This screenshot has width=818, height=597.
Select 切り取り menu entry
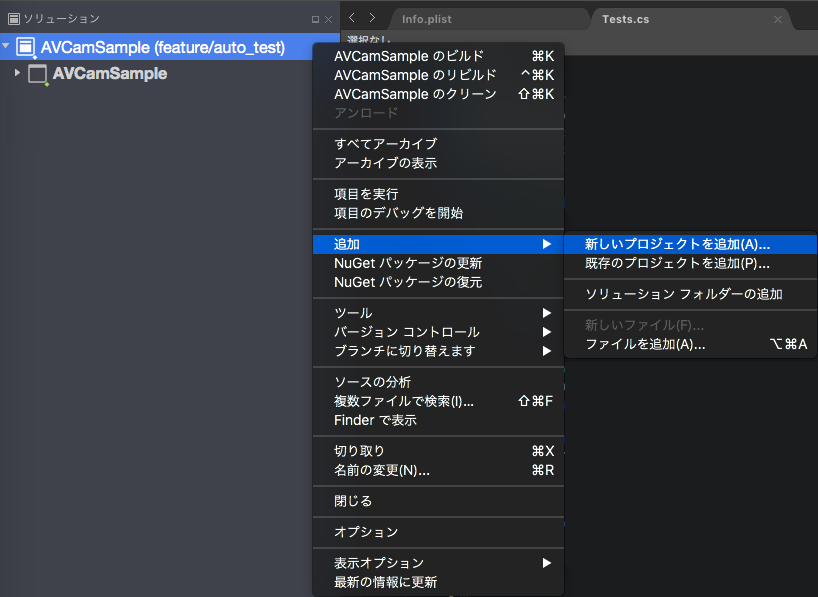[438, 451]
